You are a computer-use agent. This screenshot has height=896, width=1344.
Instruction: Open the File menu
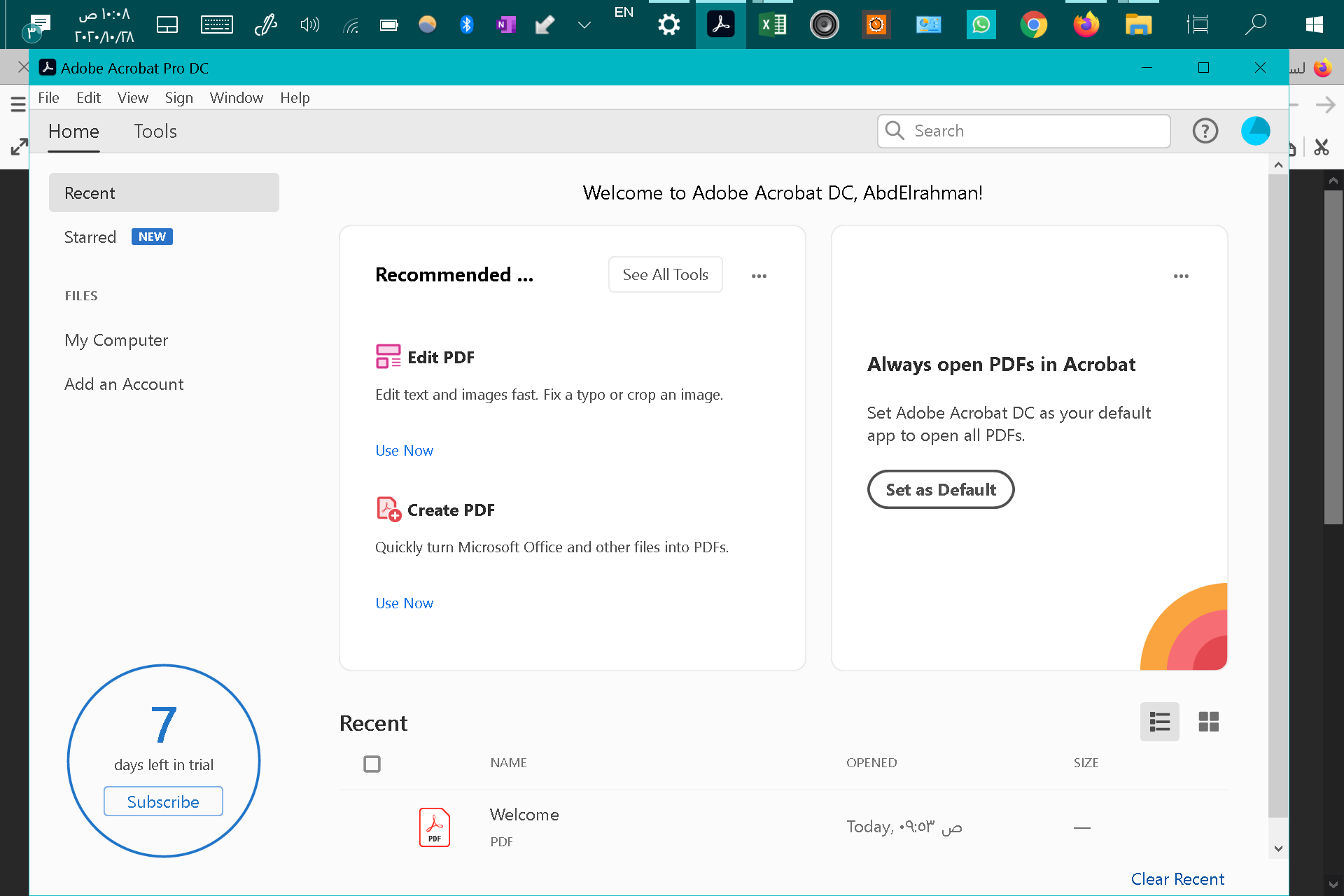(x=48, y=98)
